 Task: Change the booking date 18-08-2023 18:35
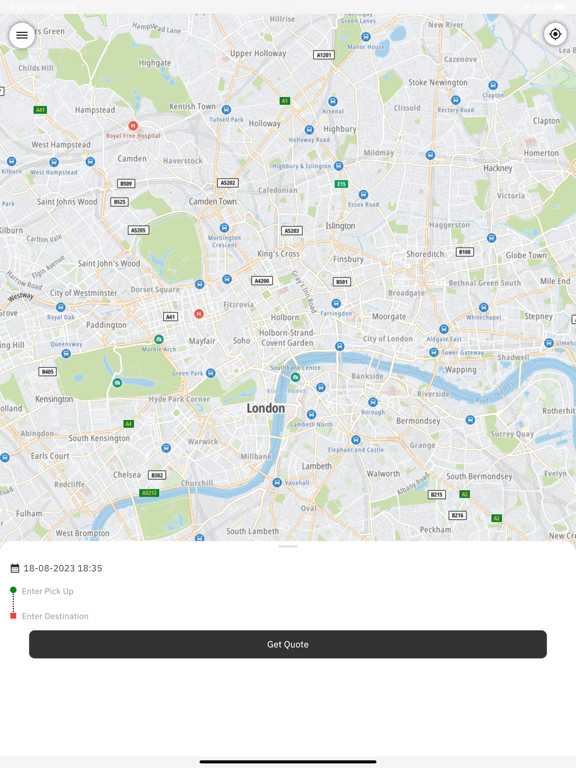[63, 568]
